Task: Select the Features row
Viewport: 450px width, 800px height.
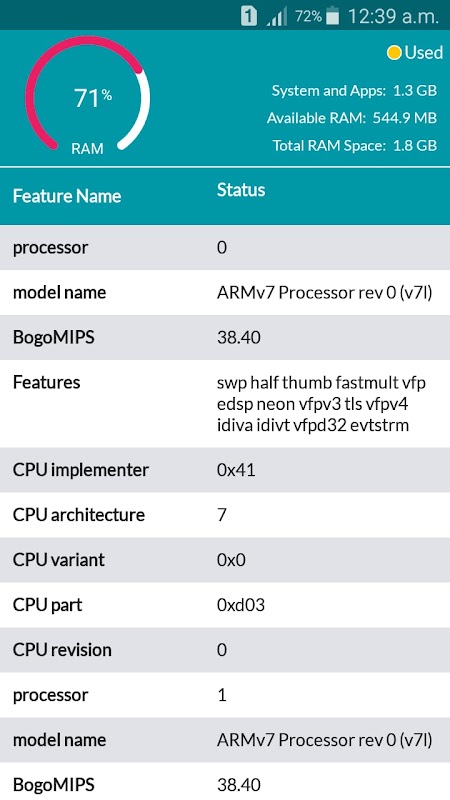Action: (x=225, y=404)
